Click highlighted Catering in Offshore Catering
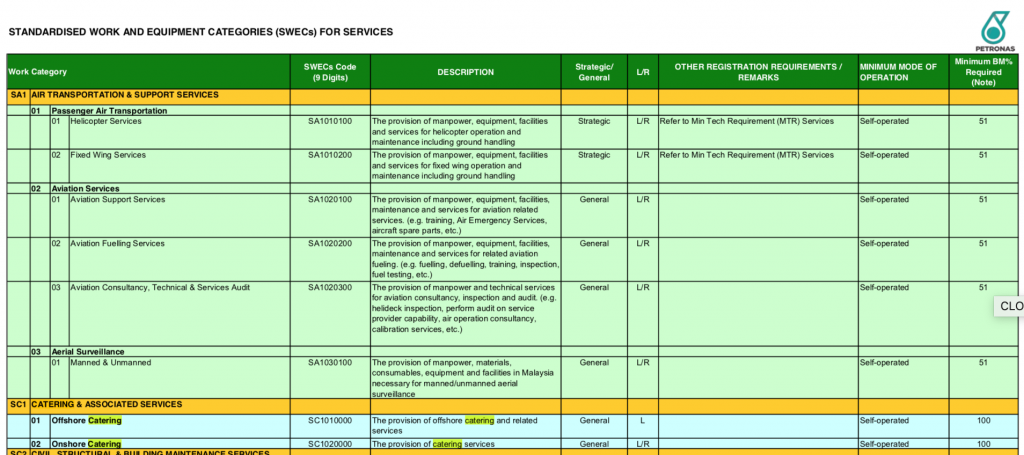This screenshot has height=455, width=1024. (104, 421)
